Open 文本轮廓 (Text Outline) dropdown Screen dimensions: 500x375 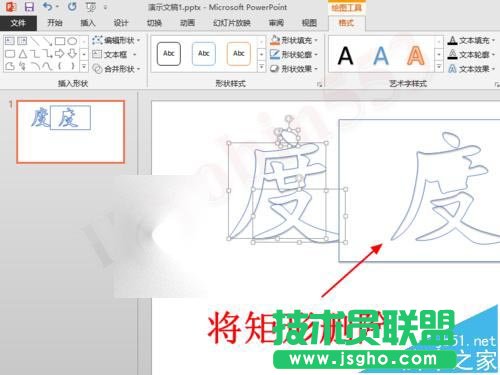471,55
